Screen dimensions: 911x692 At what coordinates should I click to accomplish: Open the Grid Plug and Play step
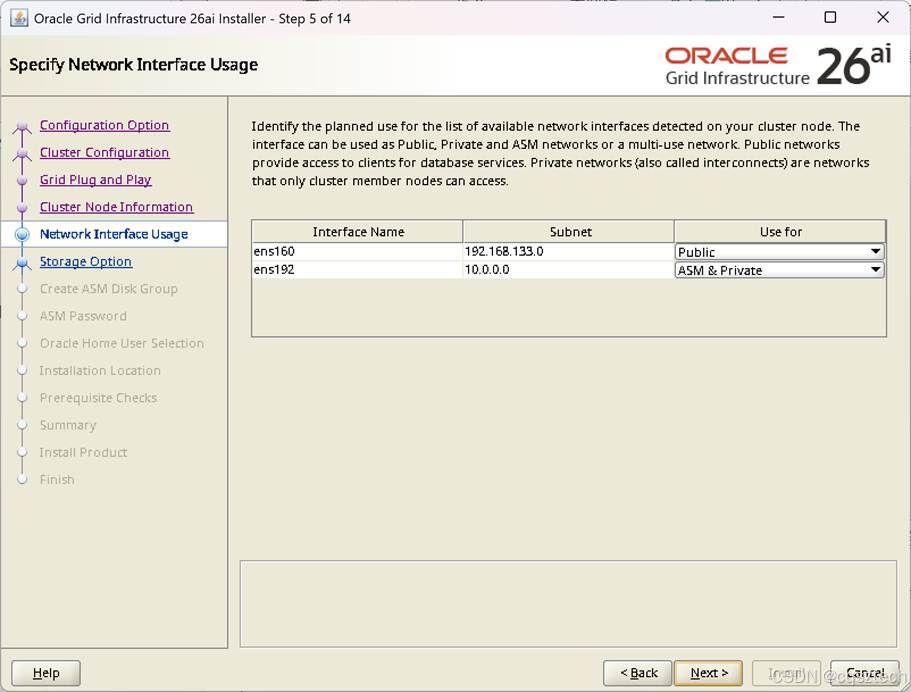(x=95, y=180)
